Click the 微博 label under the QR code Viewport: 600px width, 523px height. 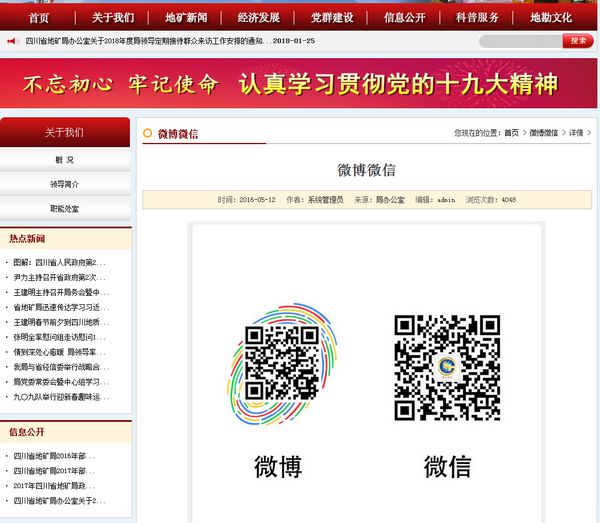(x=278, y=467)
